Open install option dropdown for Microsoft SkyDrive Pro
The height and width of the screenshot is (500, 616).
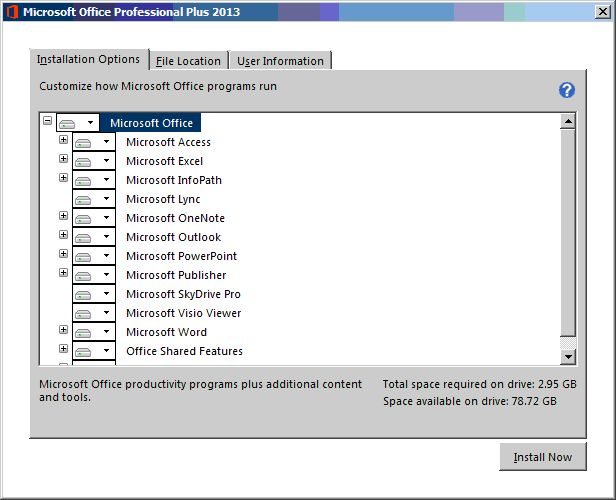[x=94, y=294]
